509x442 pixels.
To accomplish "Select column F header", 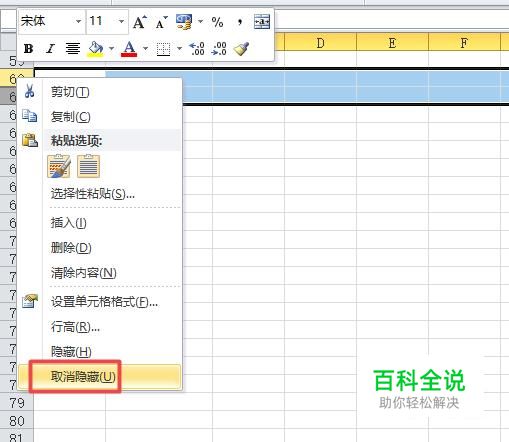I will pos(464,42).
